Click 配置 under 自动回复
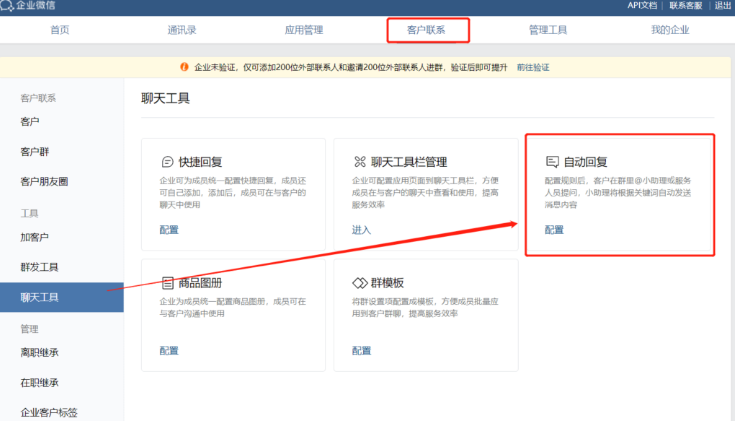 [553, 230]
